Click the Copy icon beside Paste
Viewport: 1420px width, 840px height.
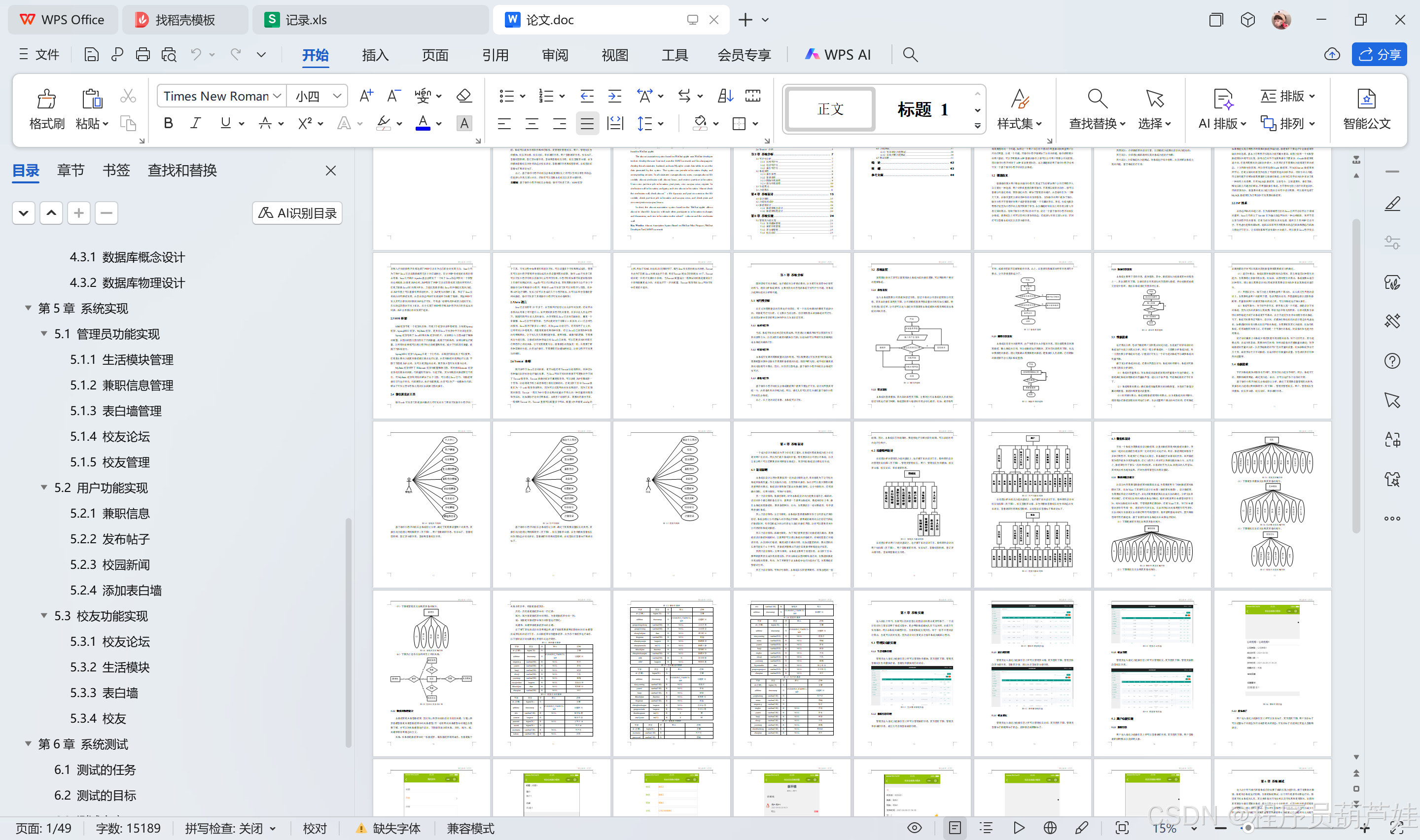coord(128,123)
